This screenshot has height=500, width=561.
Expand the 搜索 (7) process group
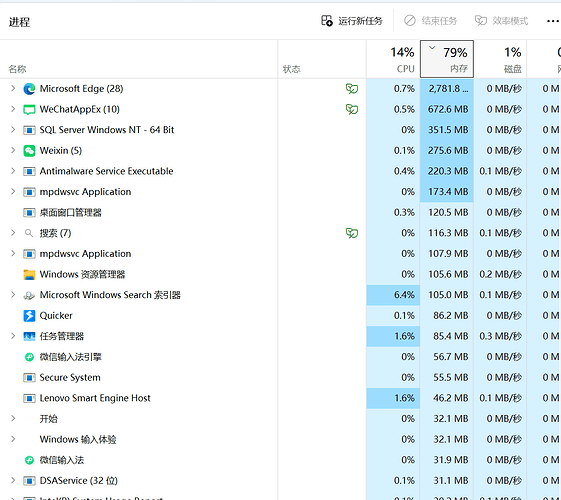[13, 232]
